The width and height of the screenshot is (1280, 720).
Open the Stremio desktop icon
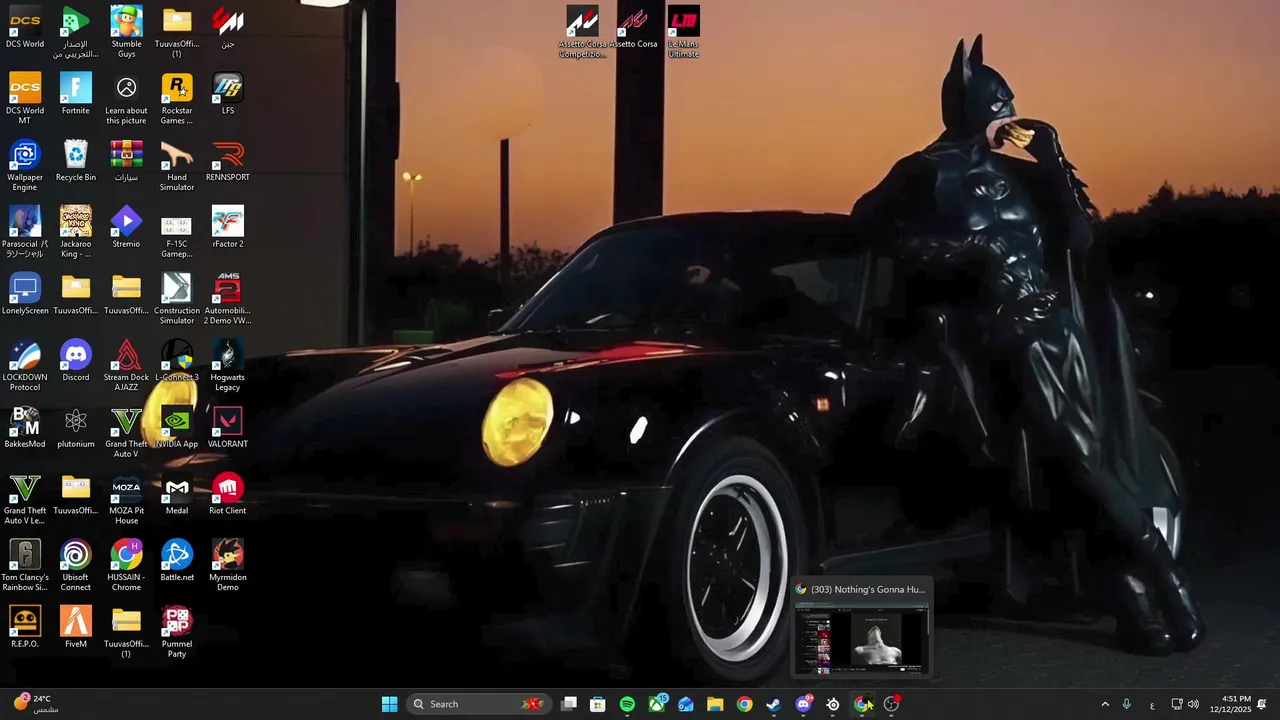pyautogui.click(x=126, y=227)
